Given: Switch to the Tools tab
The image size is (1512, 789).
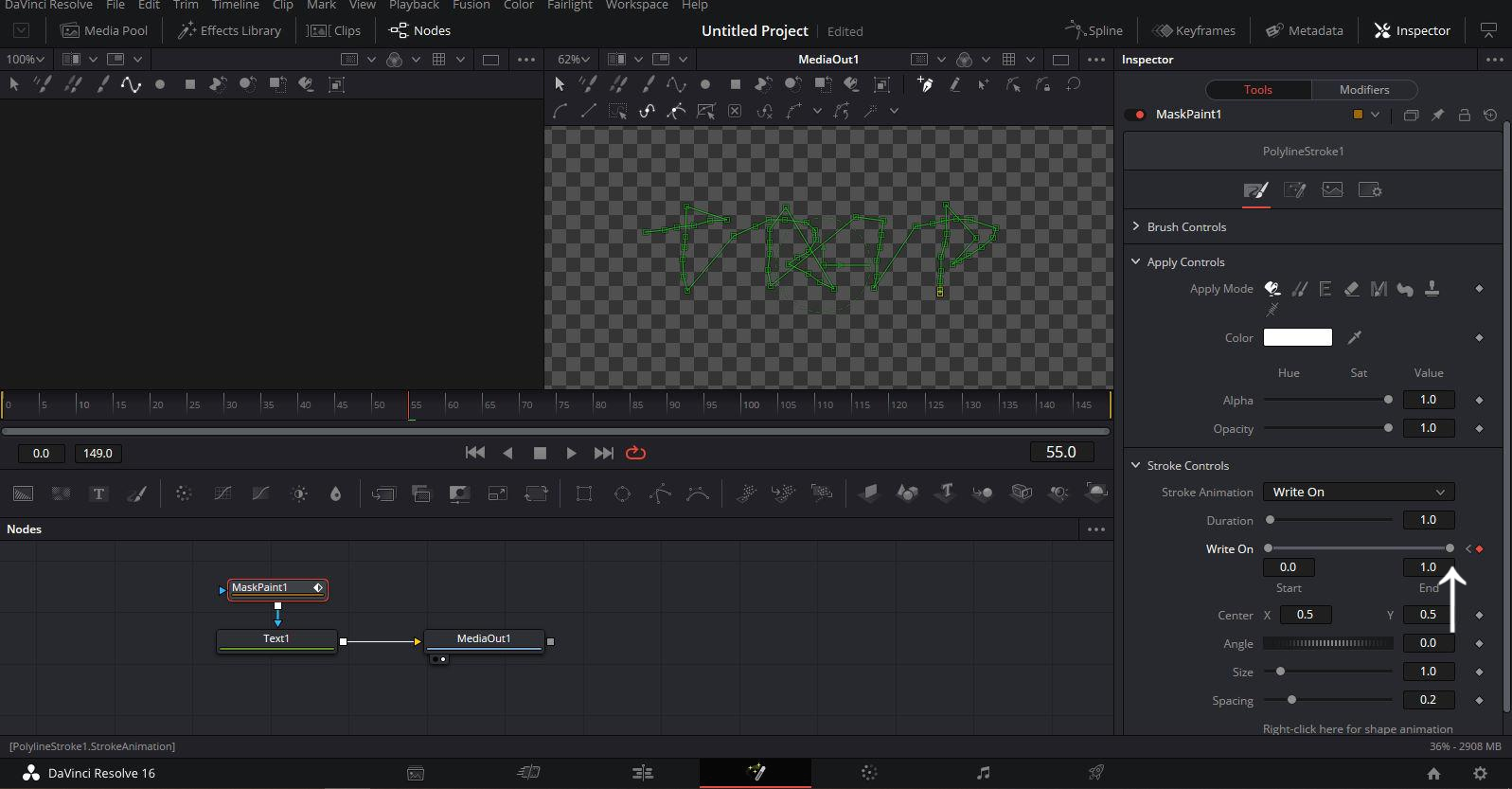Looking at the screenshot, I should 1257,89.
